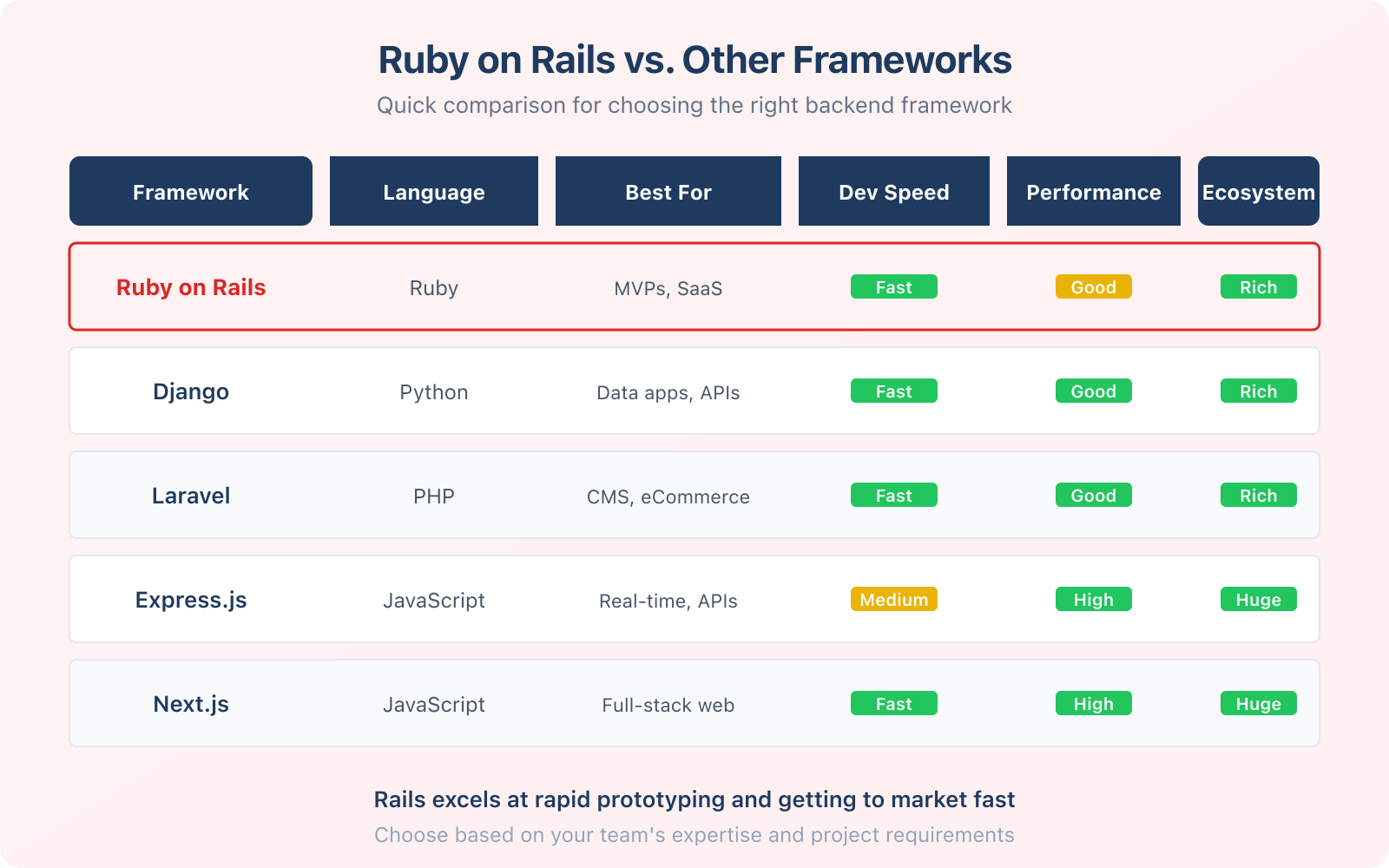Click the Fast badge for Ruby on Rails

coord(893,286)
